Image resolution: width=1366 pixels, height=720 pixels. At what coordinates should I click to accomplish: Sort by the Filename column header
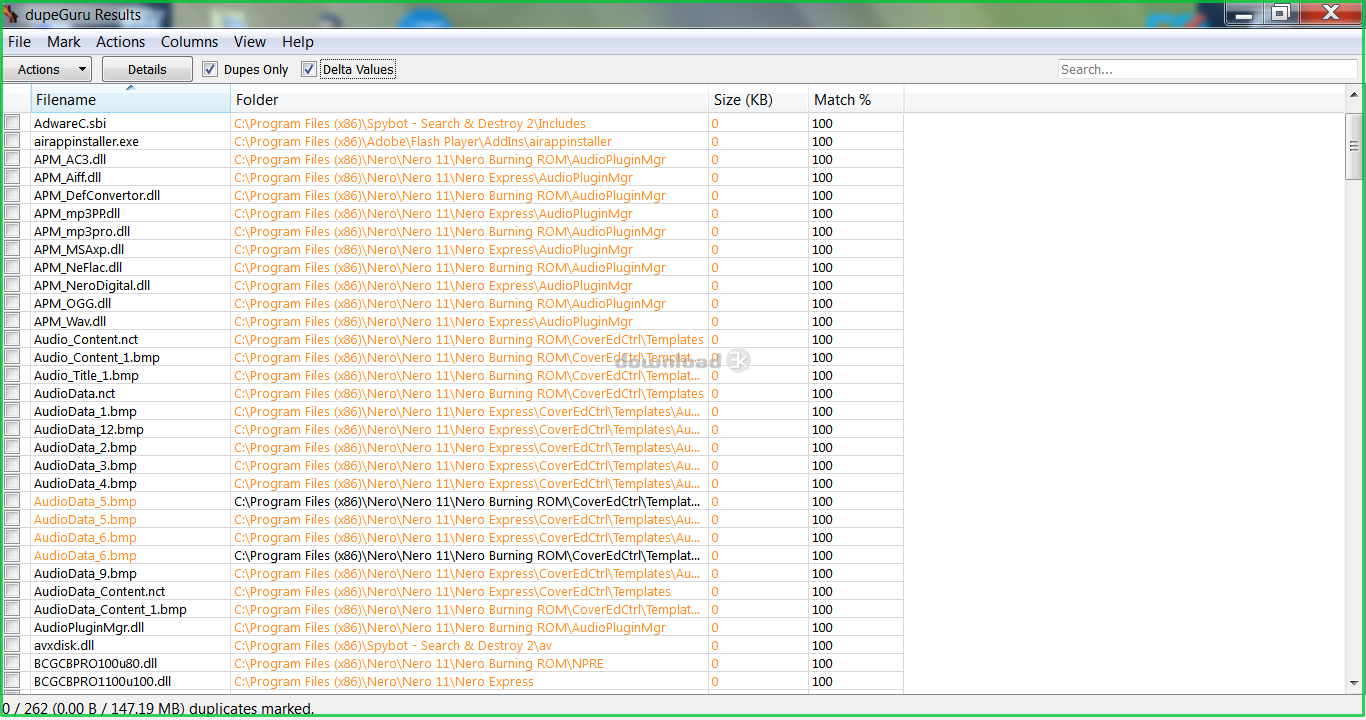132,100
